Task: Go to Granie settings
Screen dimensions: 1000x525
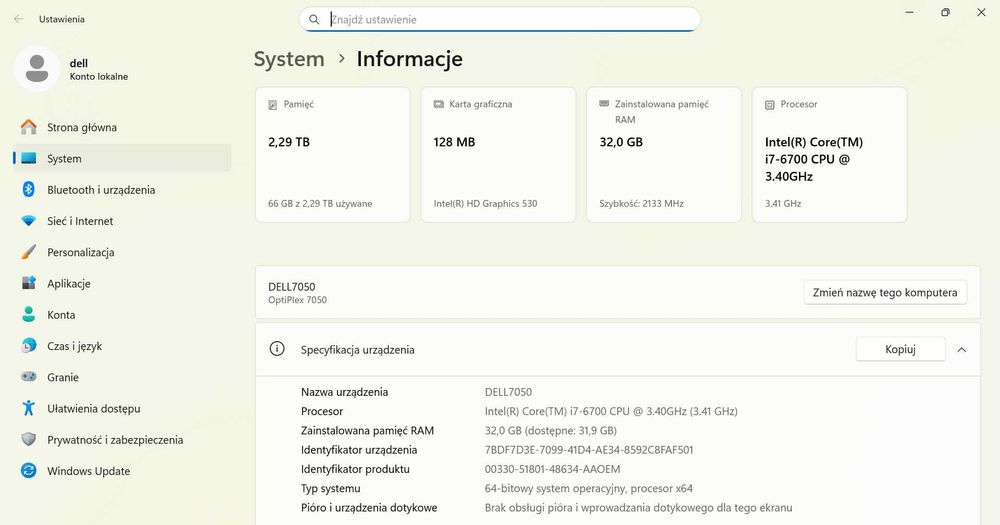Action: tap(121, 377)
